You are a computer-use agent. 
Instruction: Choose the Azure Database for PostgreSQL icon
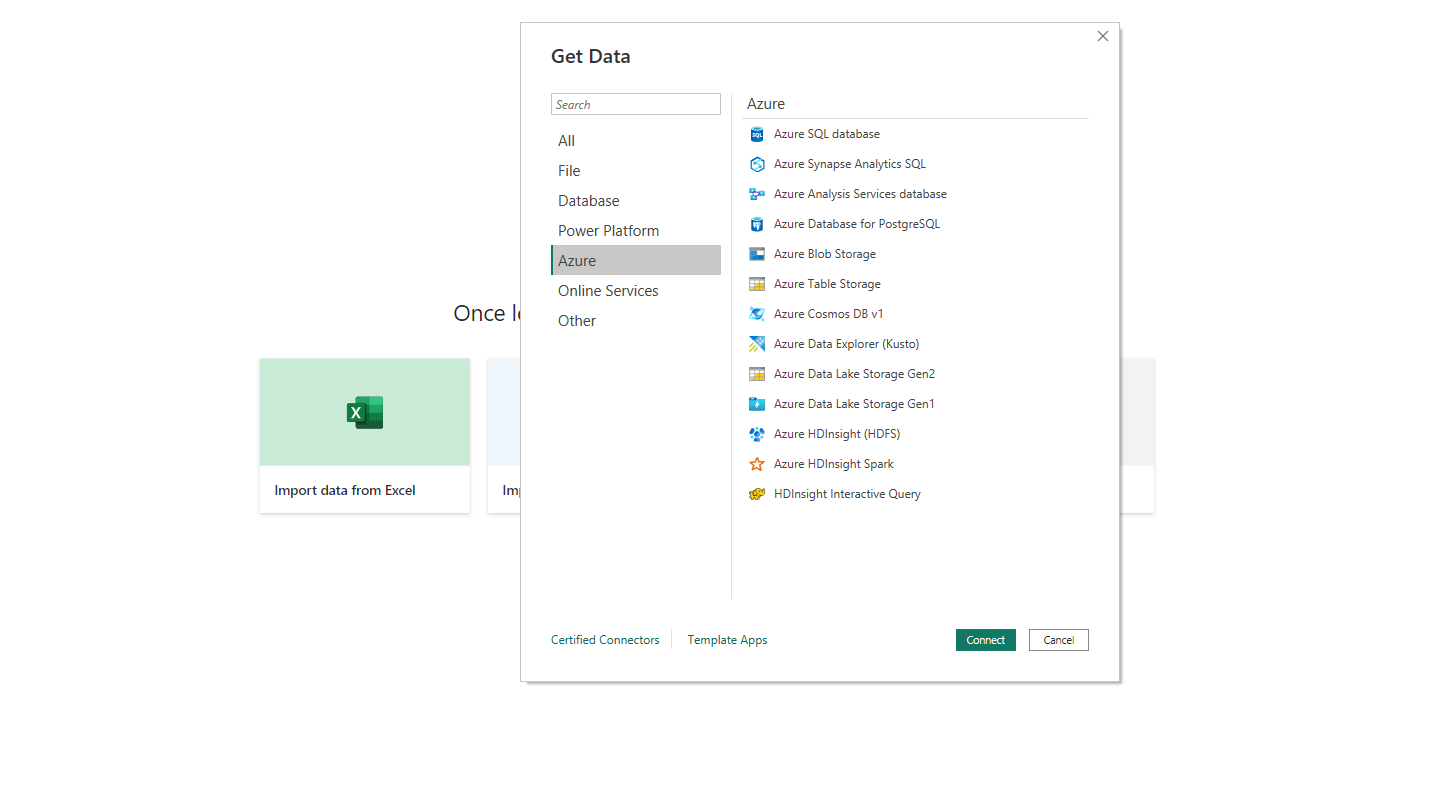pos(756,224)
